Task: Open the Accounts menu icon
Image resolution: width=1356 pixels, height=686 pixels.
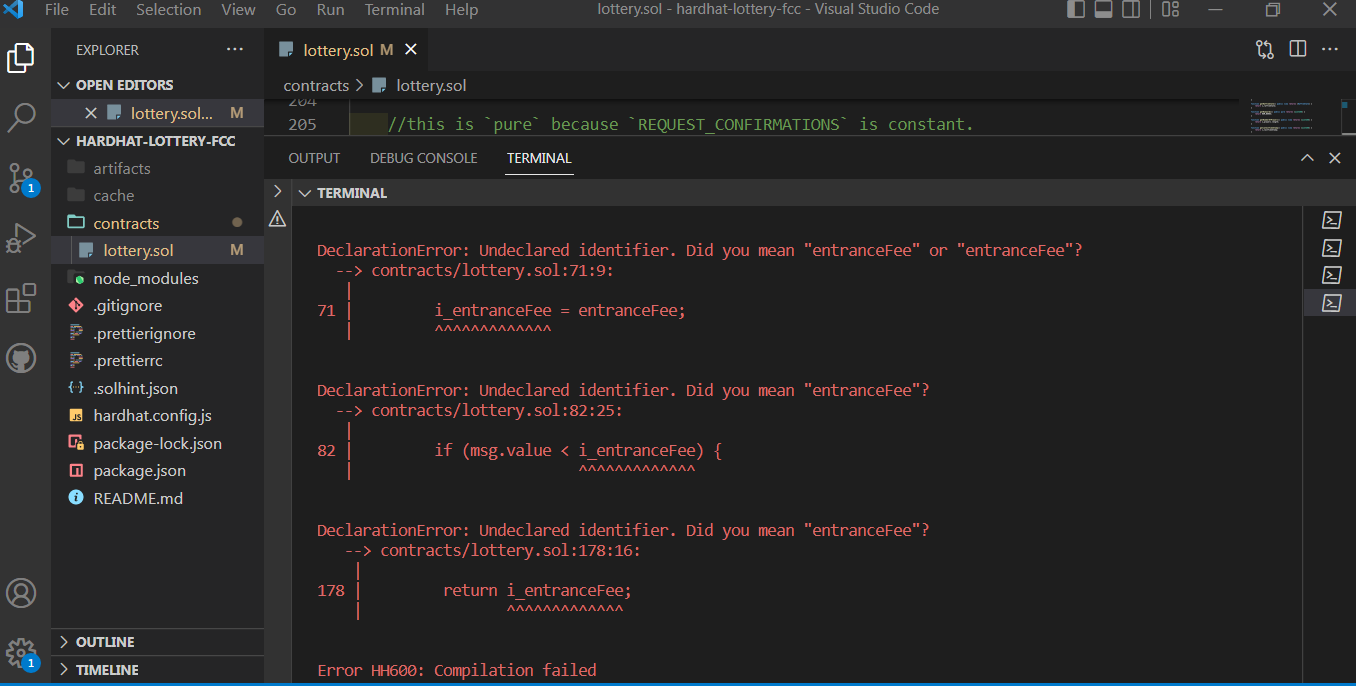Action: (x=21, y=593)
